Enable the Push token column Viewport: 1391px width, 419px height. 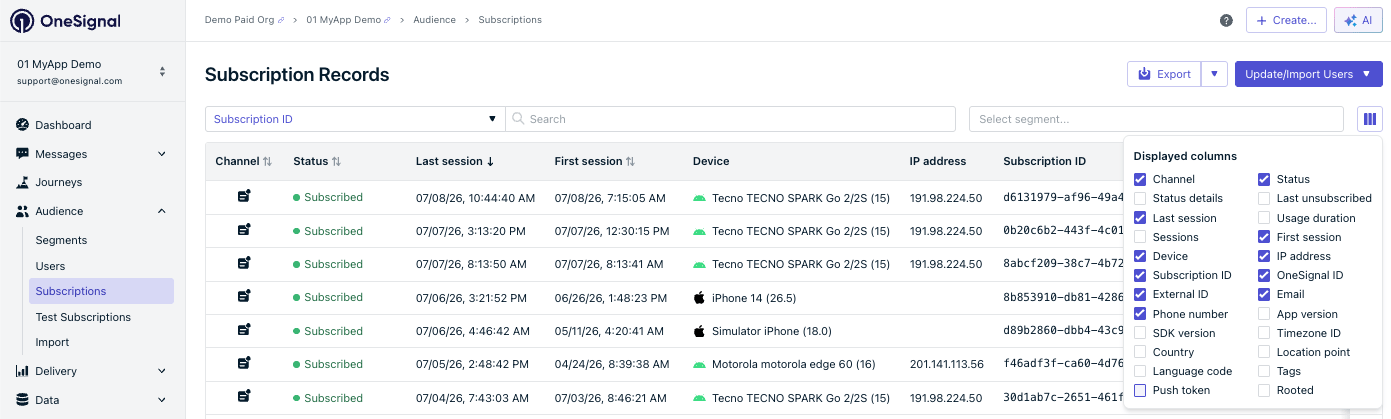click(1140, 390)
